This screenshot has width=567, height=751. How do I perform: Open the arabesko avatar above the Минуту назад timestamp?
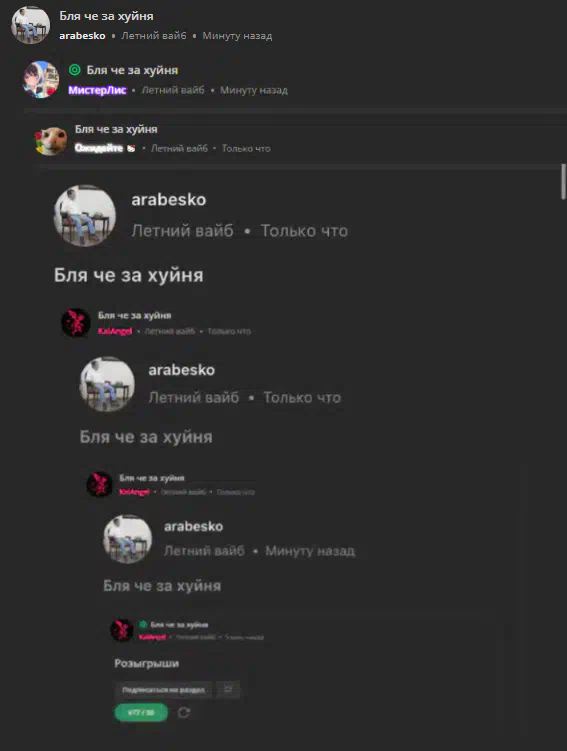coord(127,539)
